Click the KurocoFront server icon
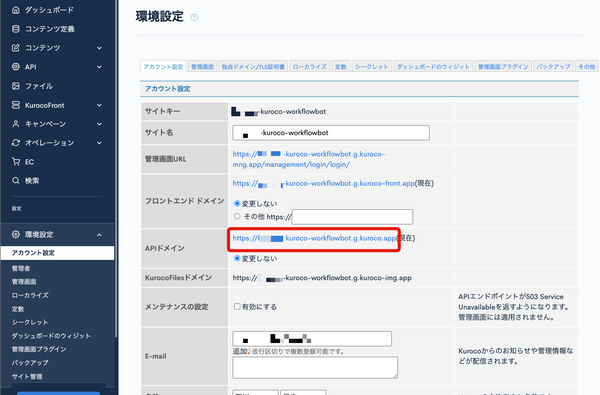Image resolution: width=600 pixels, height=395 pixels. (x=16, y=105)
